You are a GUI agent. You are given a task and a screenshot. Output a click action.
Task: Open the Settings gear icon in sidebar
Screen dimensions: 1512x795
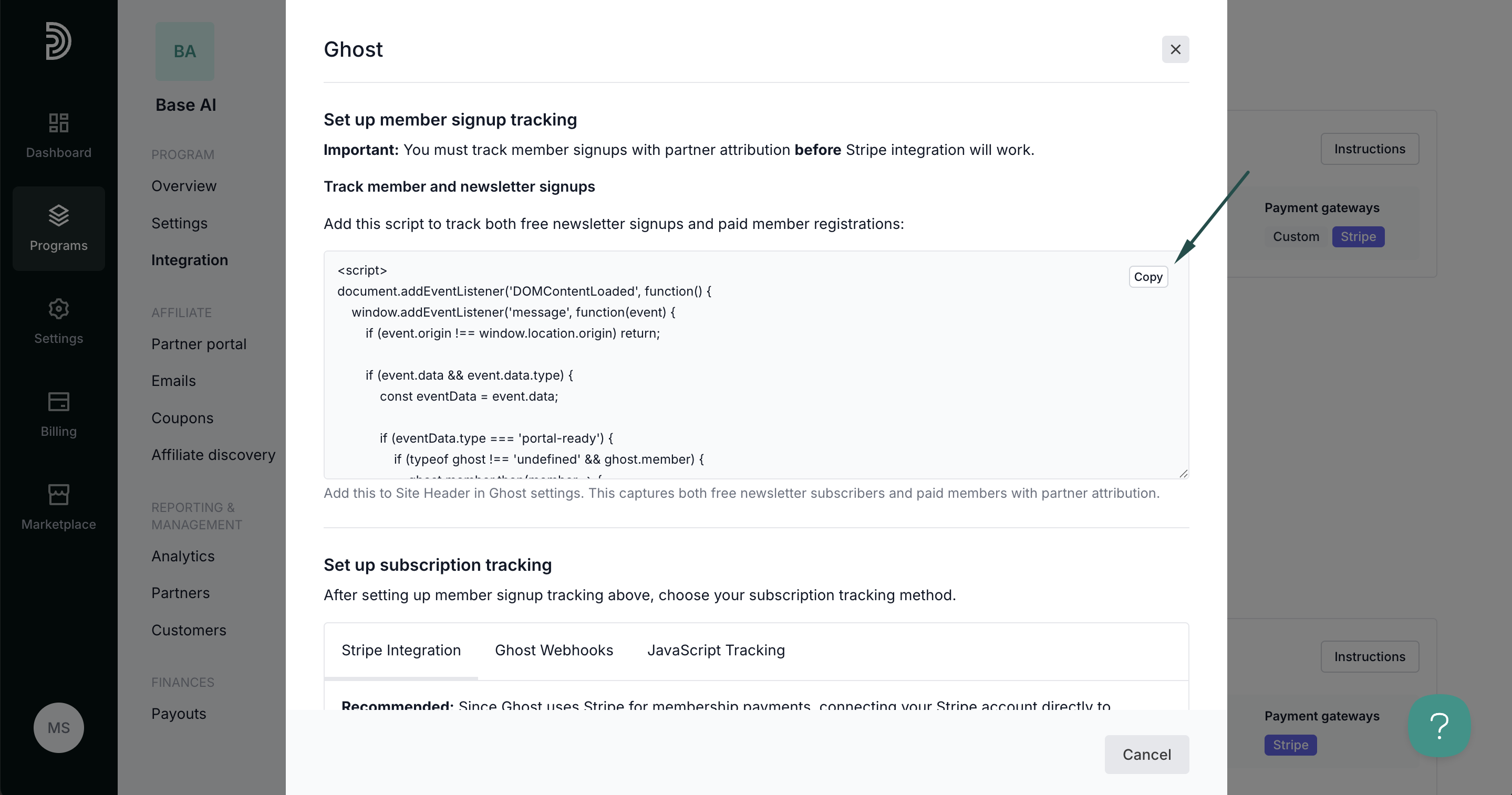click(59, 309)
